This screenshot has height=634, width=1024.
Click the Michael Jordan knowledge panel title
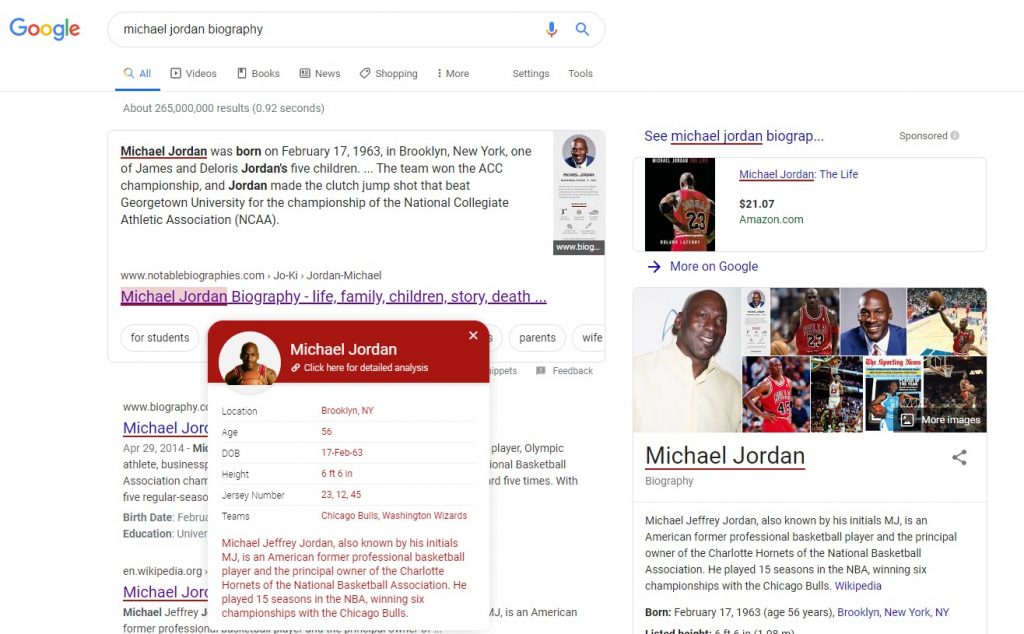725,456
